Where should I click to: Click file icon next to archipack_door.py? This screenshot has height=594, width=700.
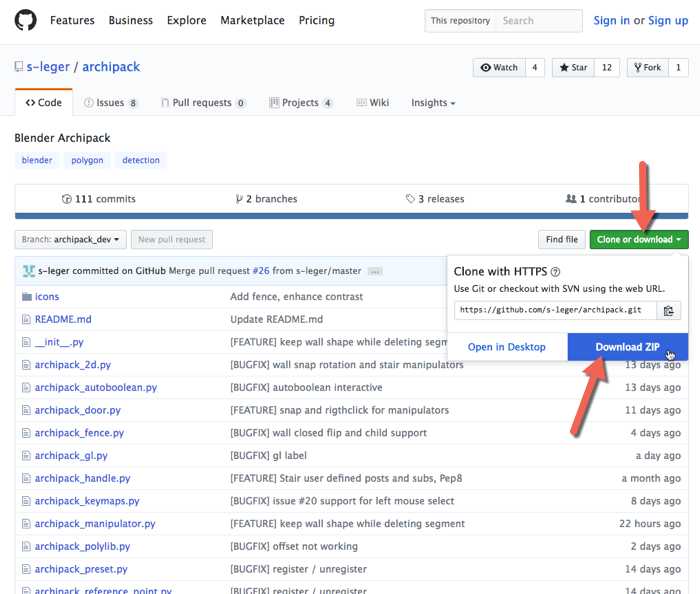[26, 410]
